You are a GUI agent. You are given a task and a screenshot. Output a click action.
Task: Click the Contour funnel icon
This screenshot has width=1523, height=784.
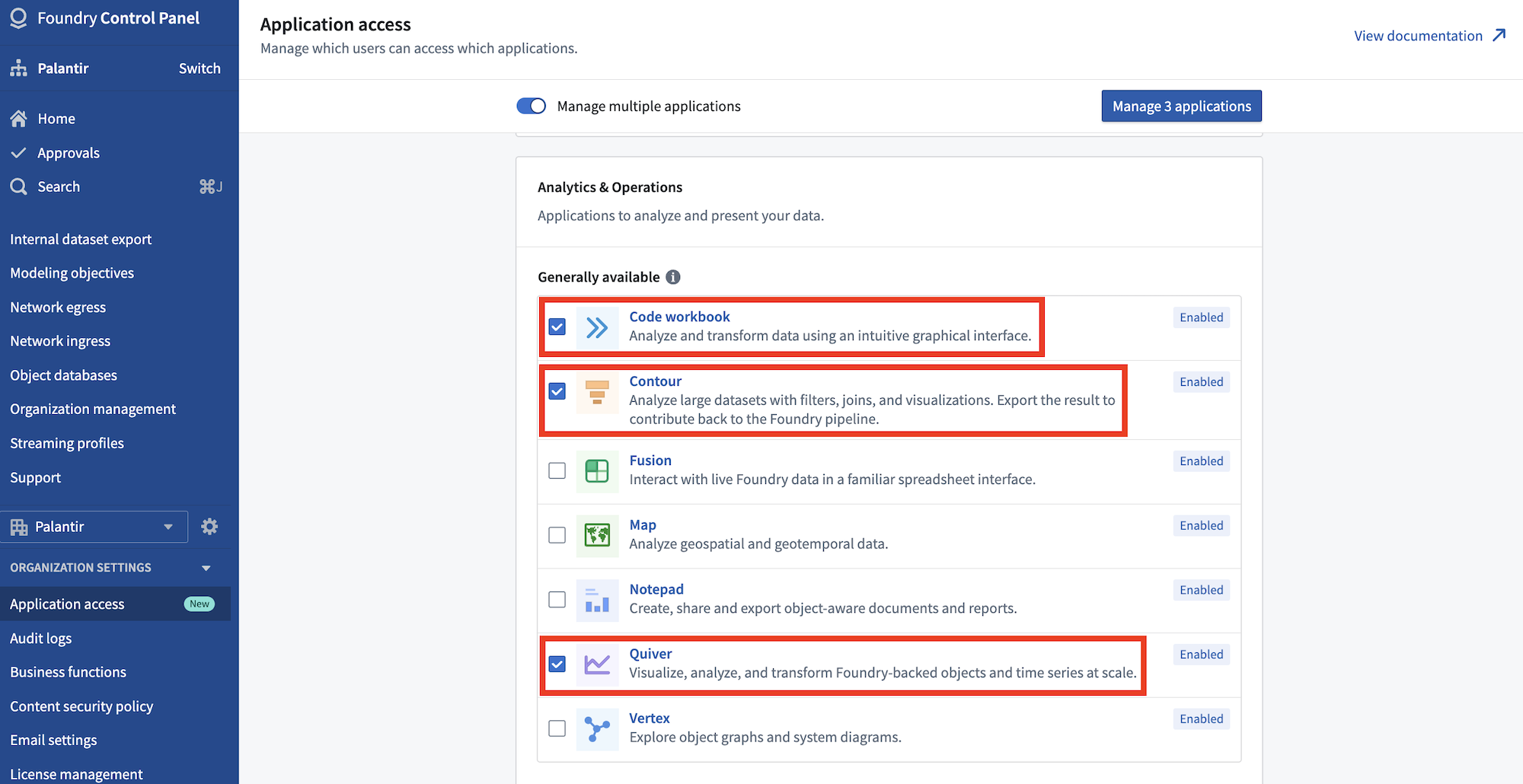coord(597,392)
